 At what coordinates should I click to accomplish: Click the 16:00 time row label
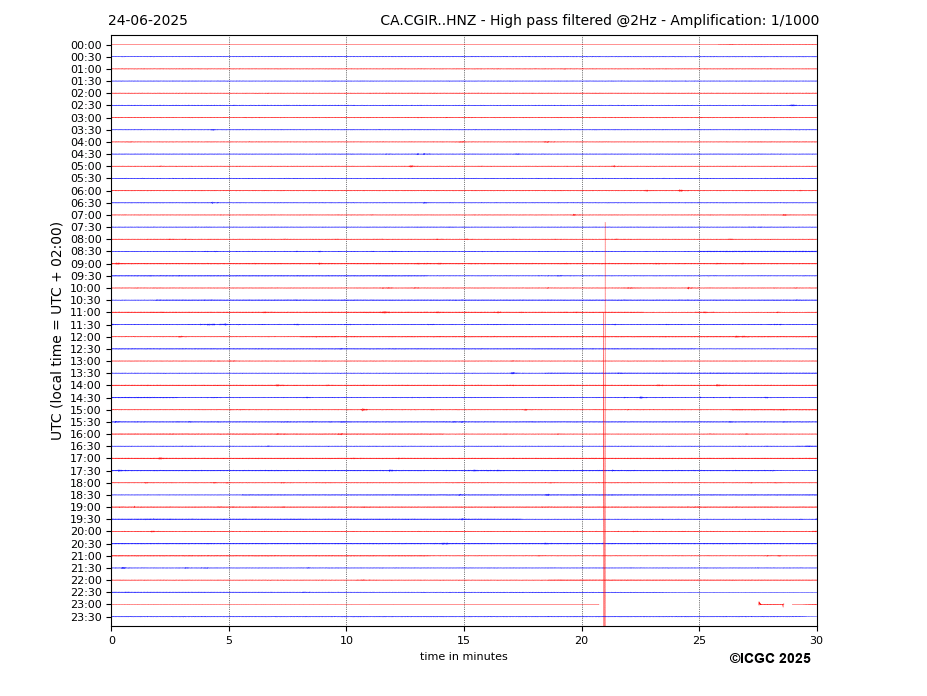86,435
